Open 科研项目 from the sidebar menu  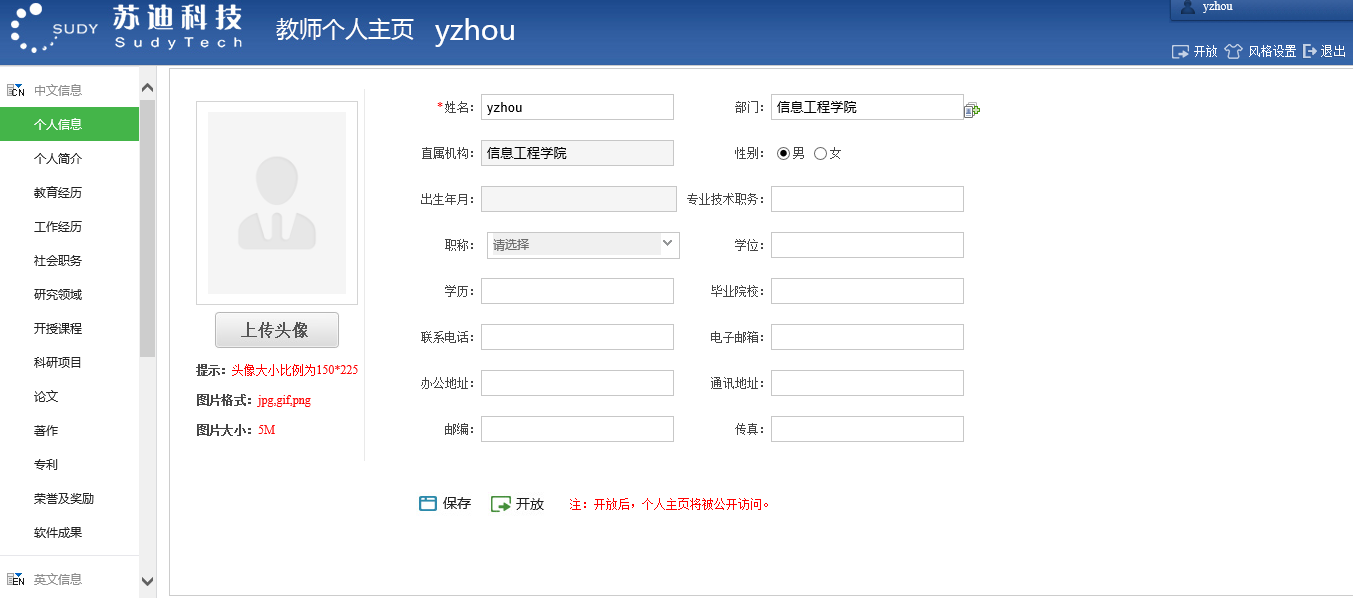point(58,363)
